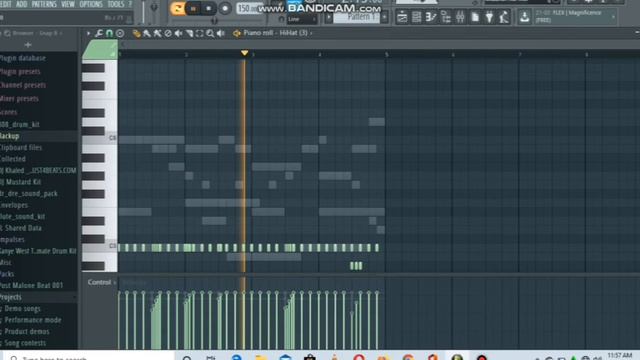The height and width of the screenshot is (360, 640).
Task: Click the plus icon at browser top
Action: point(28,45)
